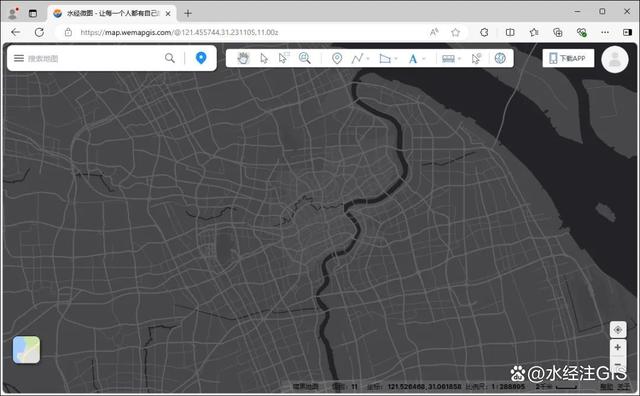This screenshot has height=396, width=640.
Task: Open the hamburger menu in search box
Action: coord(19,58)
